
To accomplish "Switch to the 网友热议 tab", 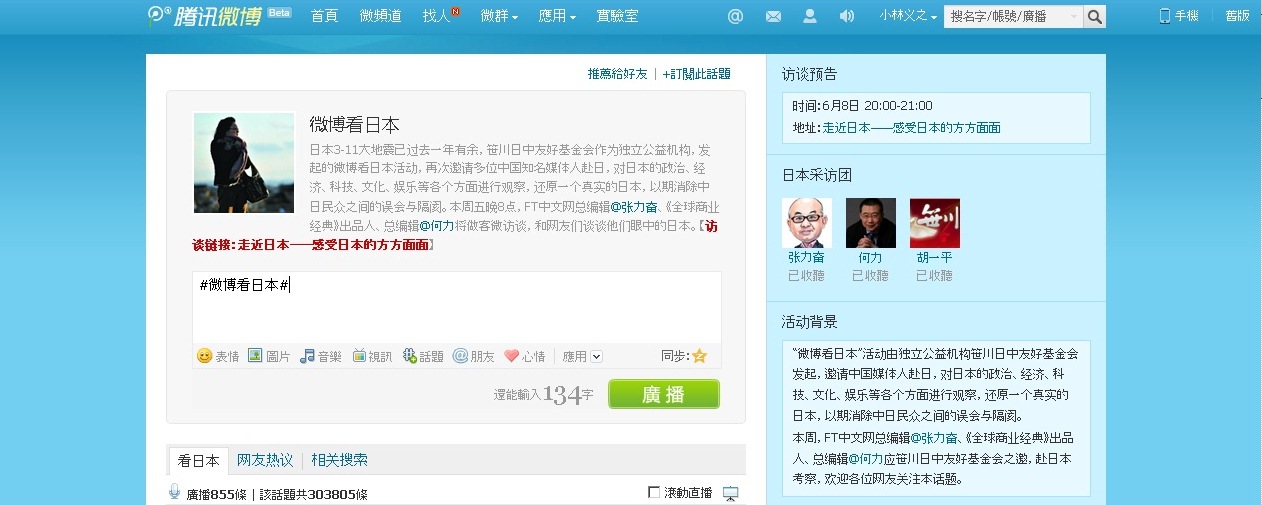I will point(265,461).
